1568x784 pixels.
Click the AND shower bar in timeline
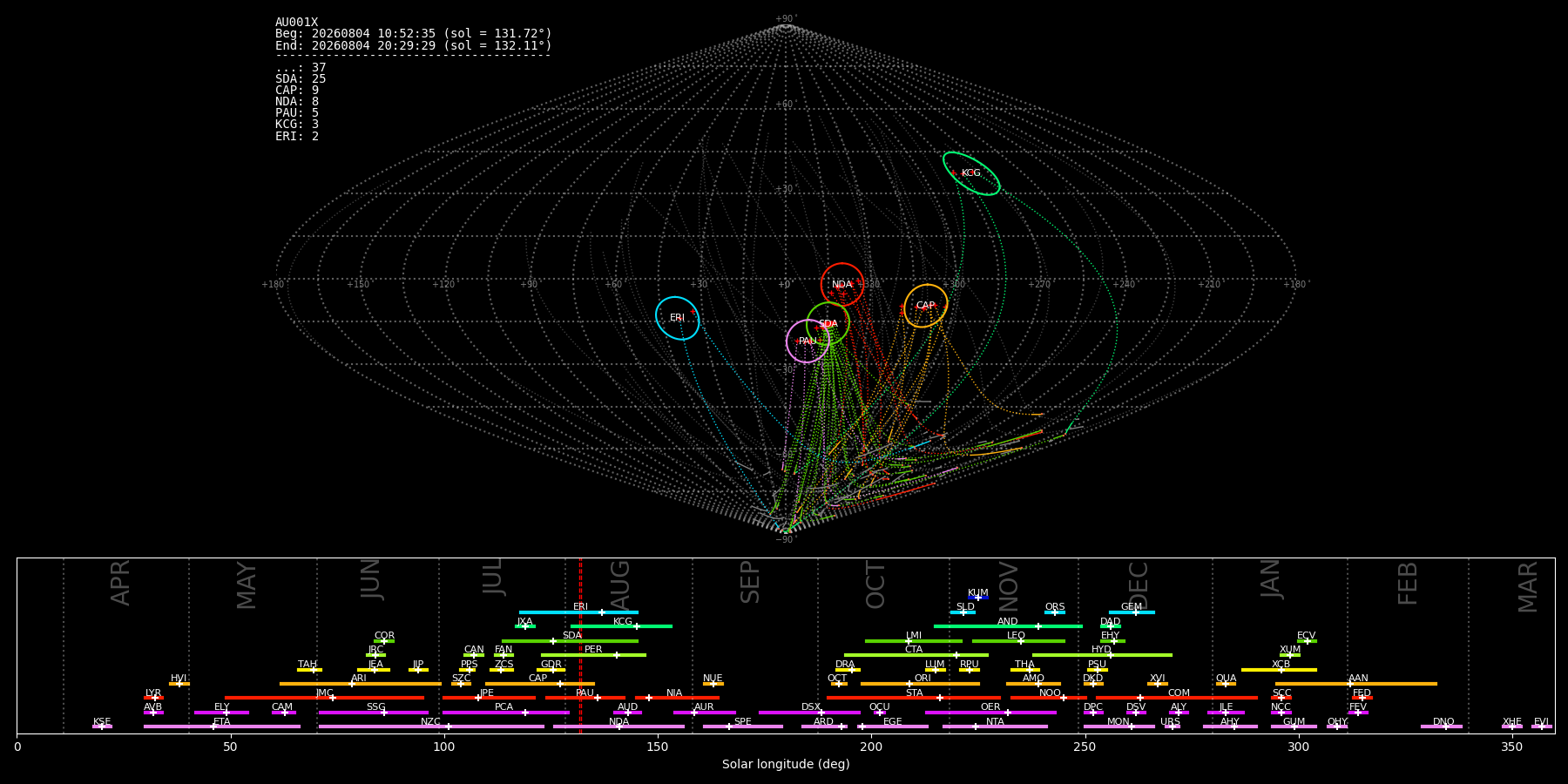point(1008,626)
